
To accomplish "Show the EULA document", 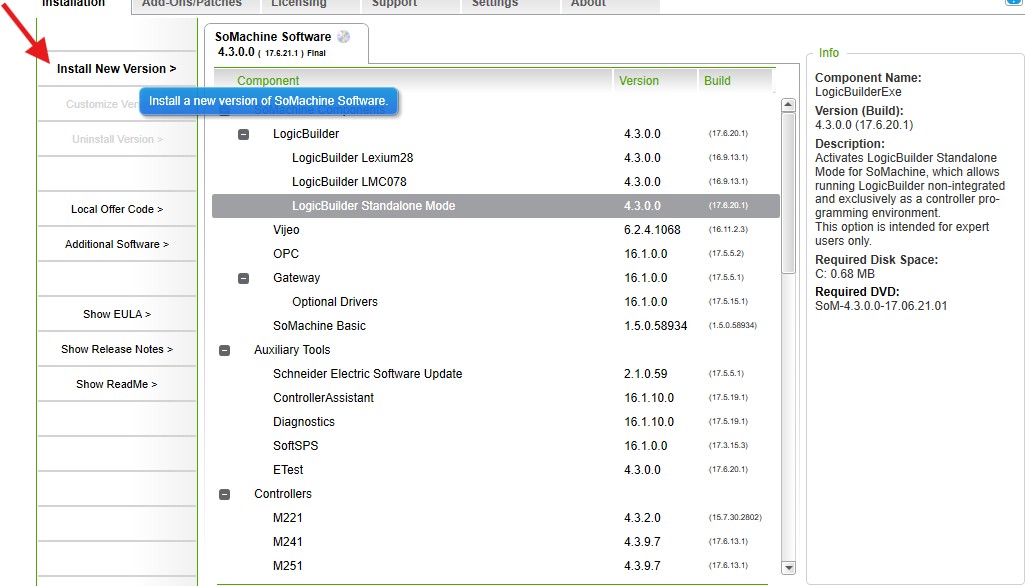I will tap(117, 314).
